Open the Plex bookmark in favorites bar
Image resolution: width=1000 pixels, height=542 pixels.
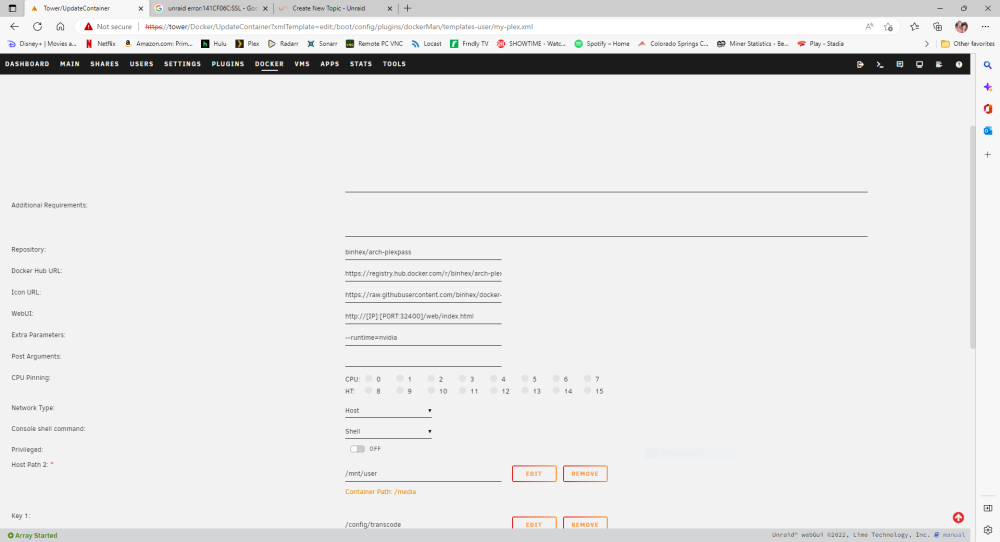point(247,44)
